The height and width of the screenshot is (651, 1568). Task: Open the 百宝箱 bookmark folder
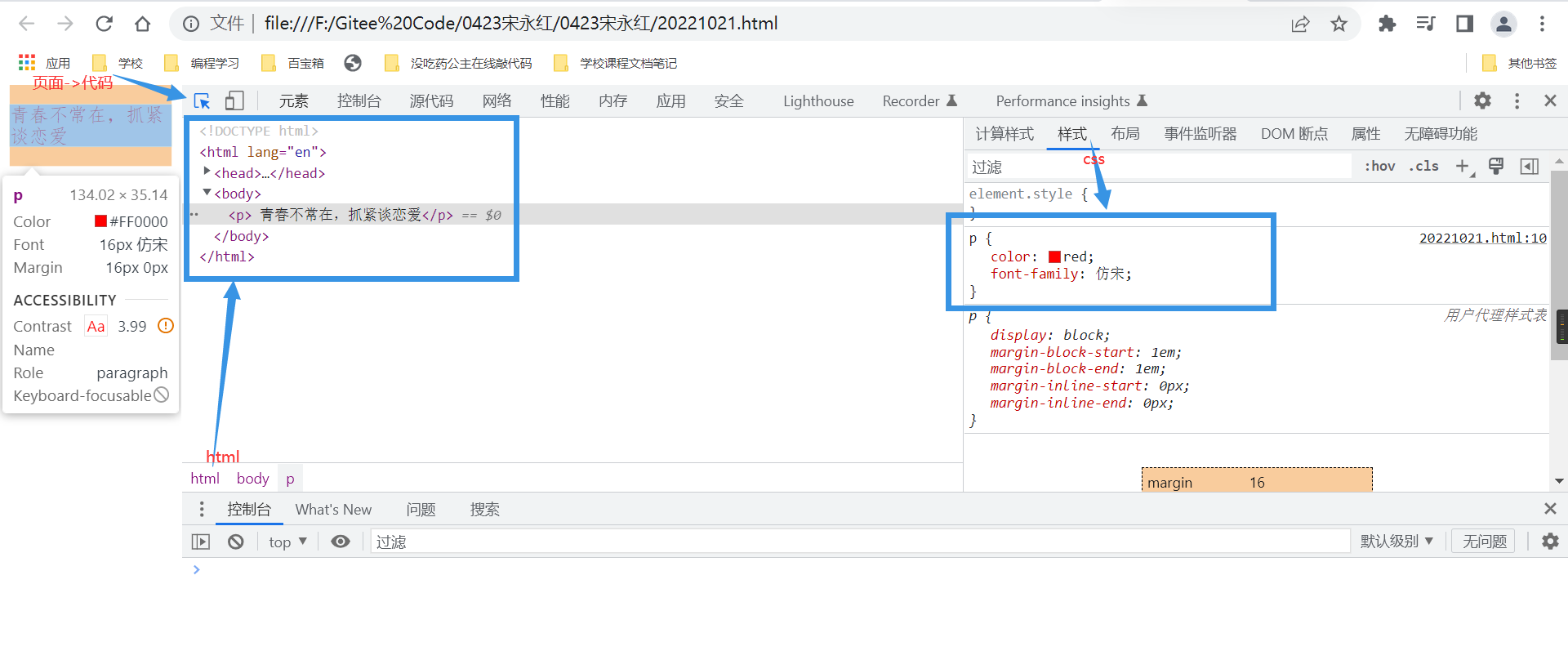point(292,63)
